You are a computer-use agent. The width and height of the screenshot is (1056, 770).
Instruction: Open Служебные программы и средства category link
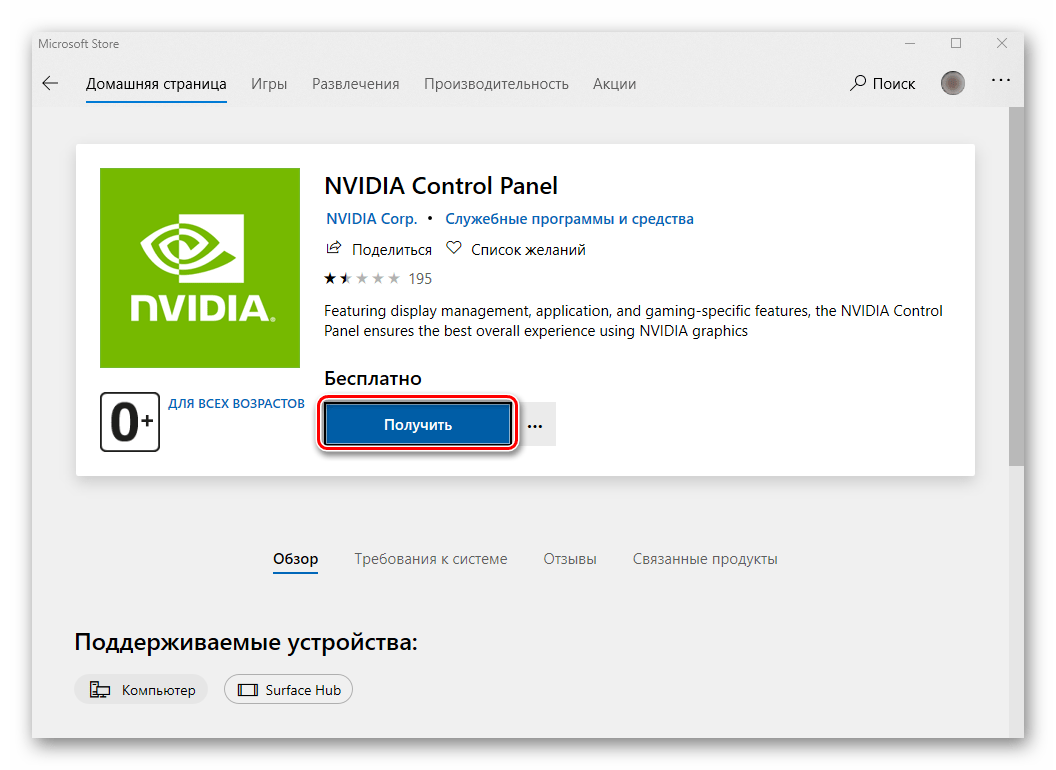(x=569, y=219)
